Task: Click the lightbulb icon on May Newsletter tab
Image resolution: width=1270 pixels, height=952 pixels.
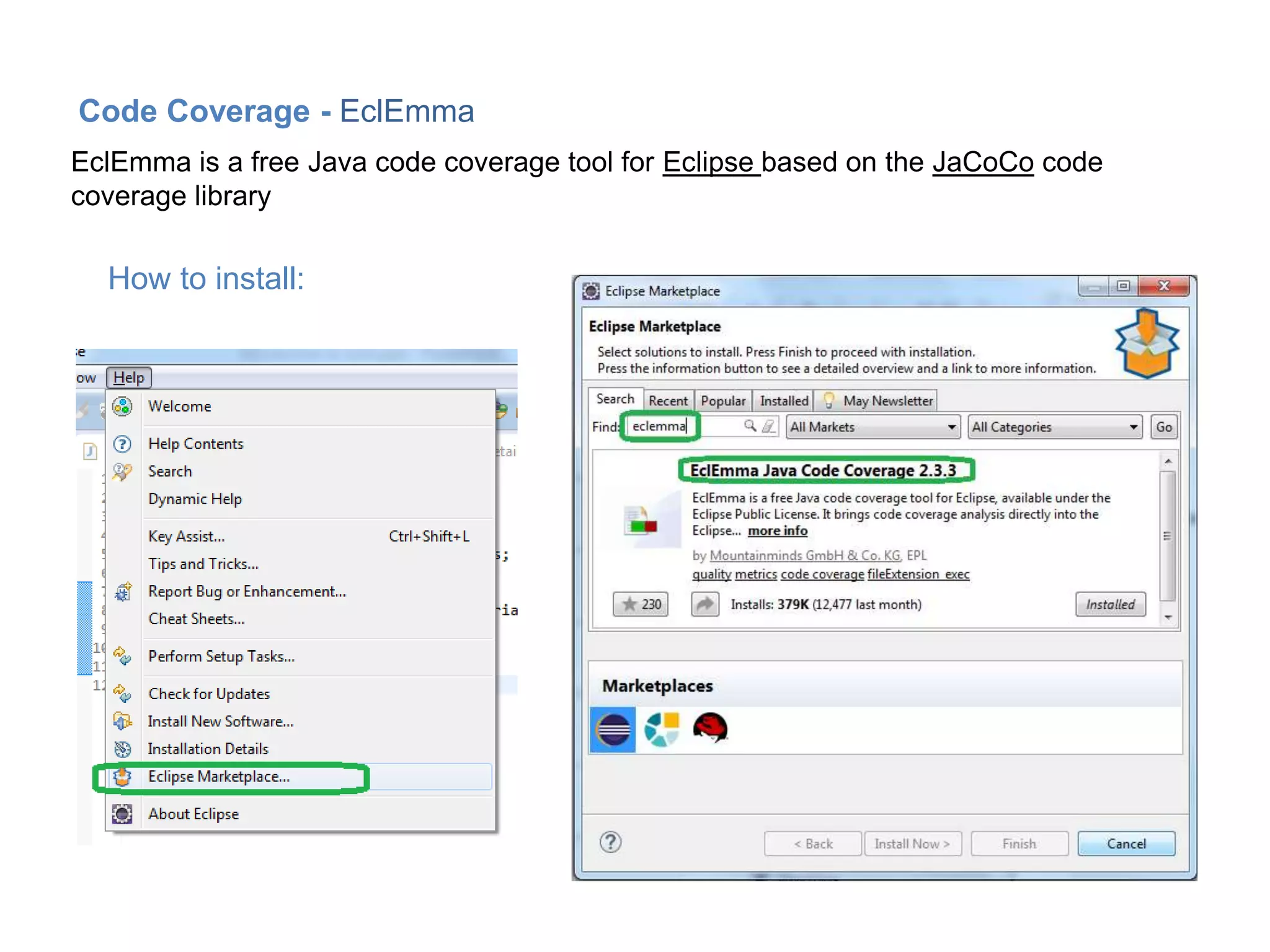Action: coord(828,401)
